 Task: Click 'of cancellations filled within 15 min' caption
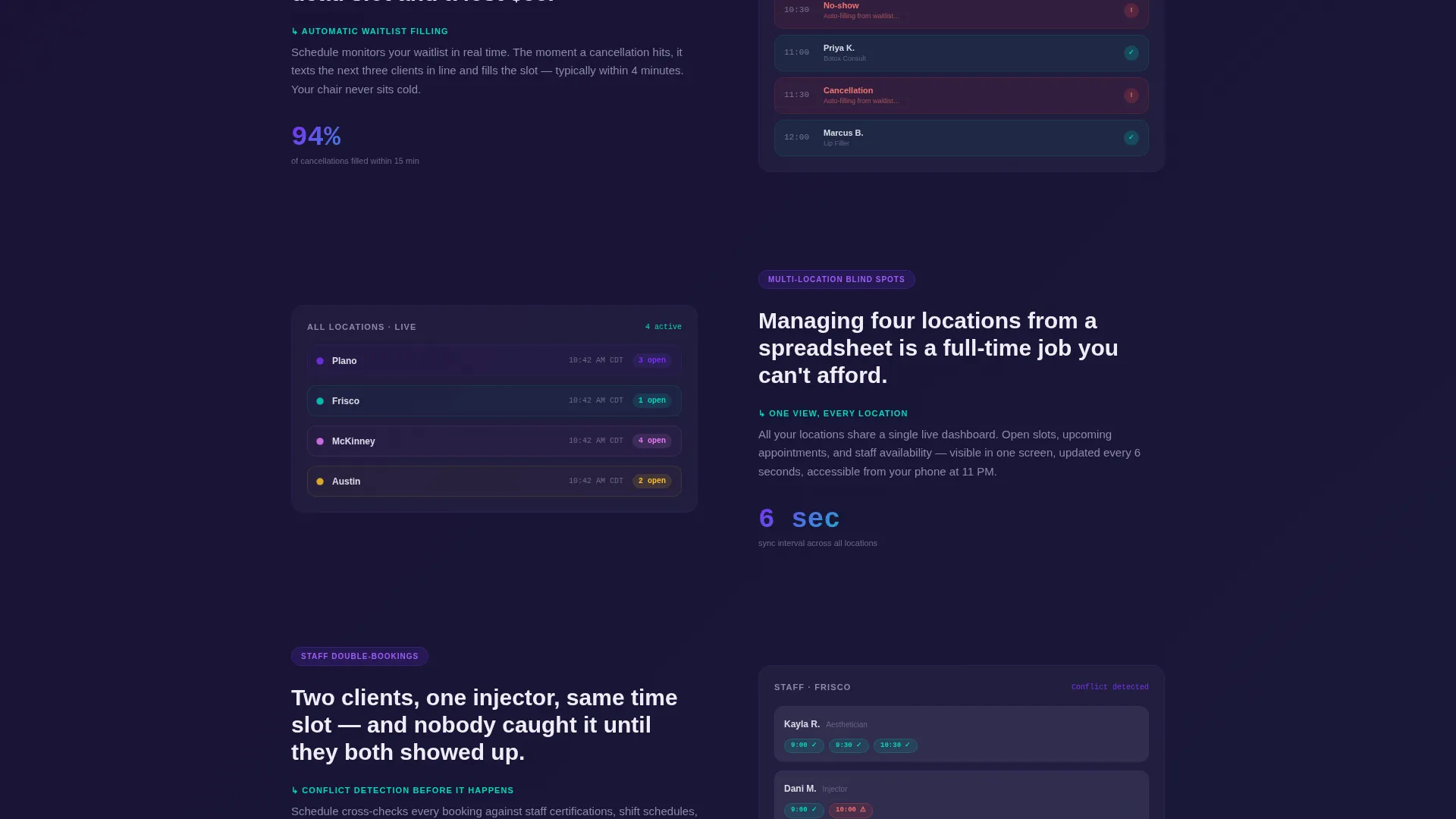355,162
